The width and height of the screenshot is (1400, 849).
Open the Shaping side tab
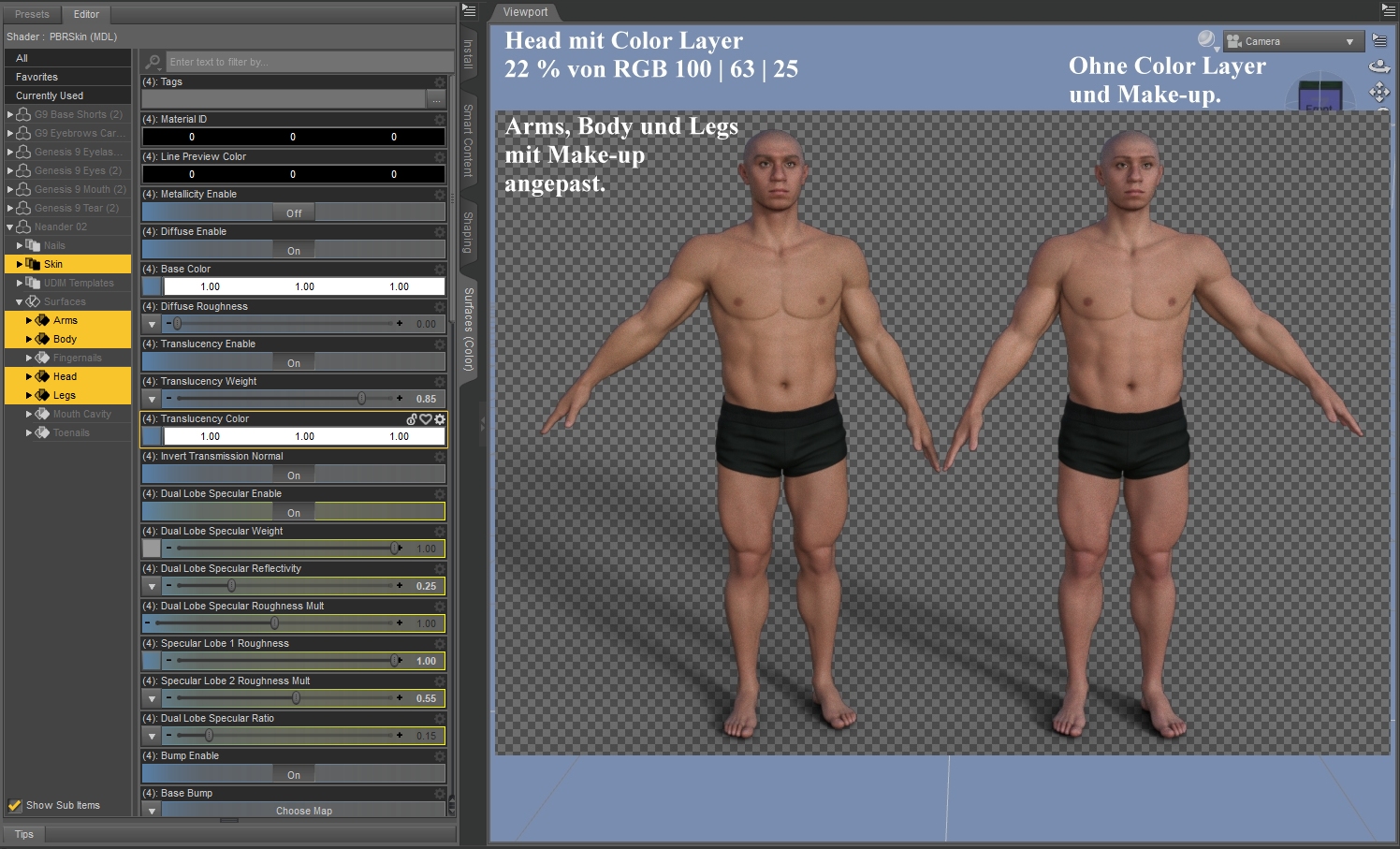469,231
